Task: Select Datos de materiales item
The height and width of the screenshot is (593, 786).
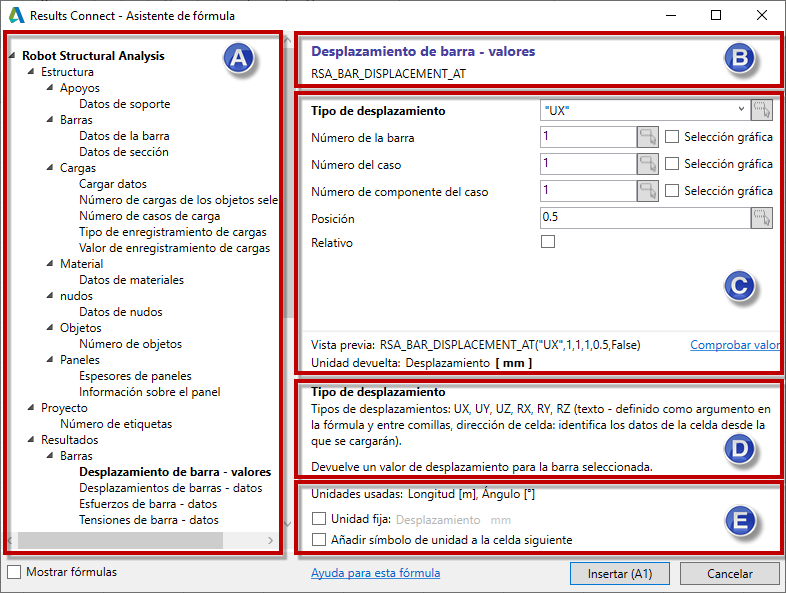Action: [131, 280]
